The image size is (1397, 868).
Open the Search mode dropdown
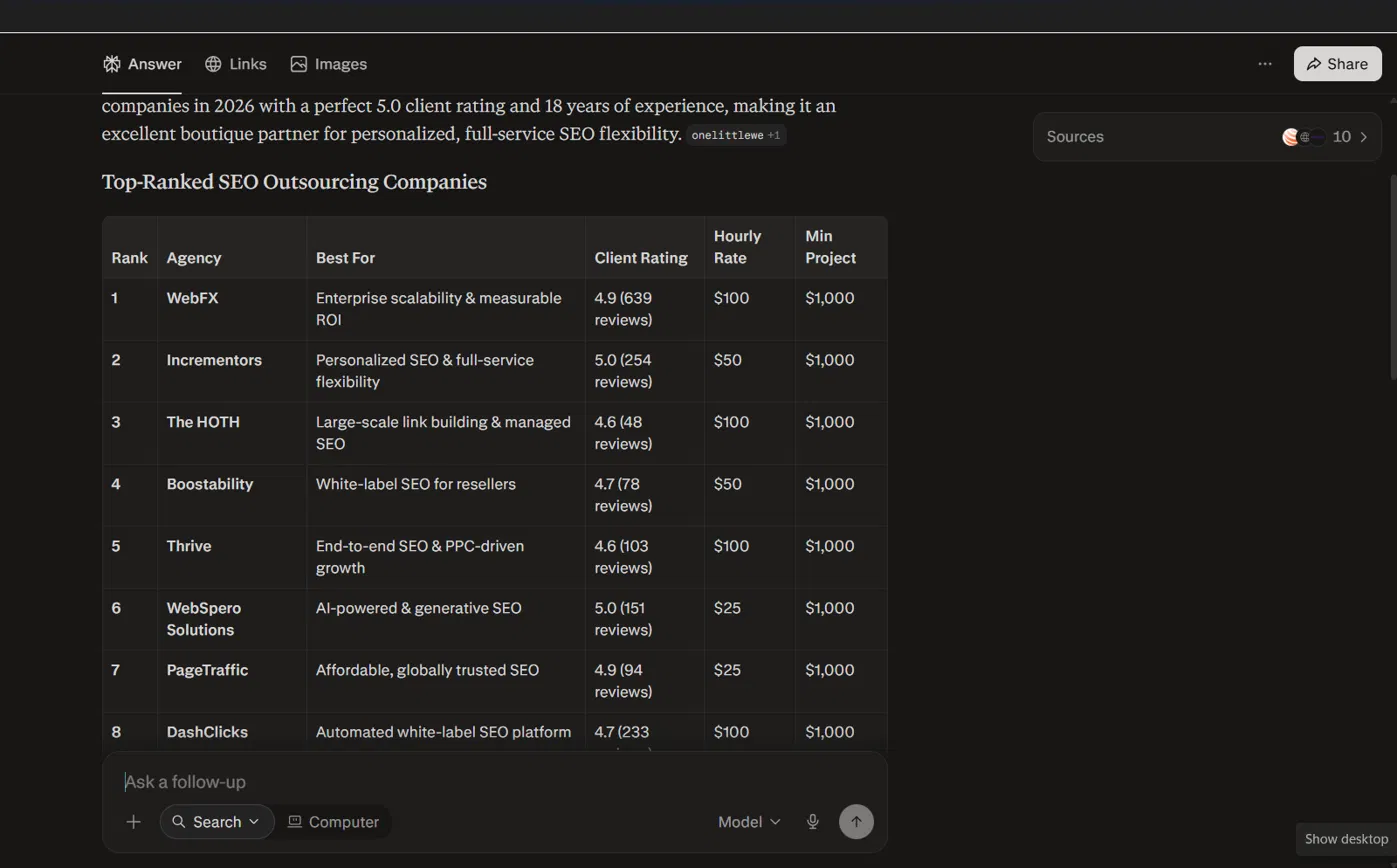click(x=217, y=822)
